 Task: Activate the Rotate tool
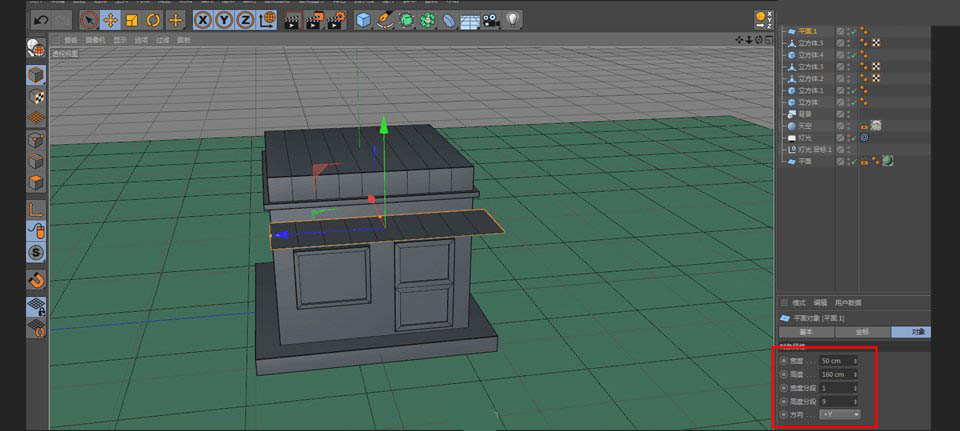click(153, 19)
